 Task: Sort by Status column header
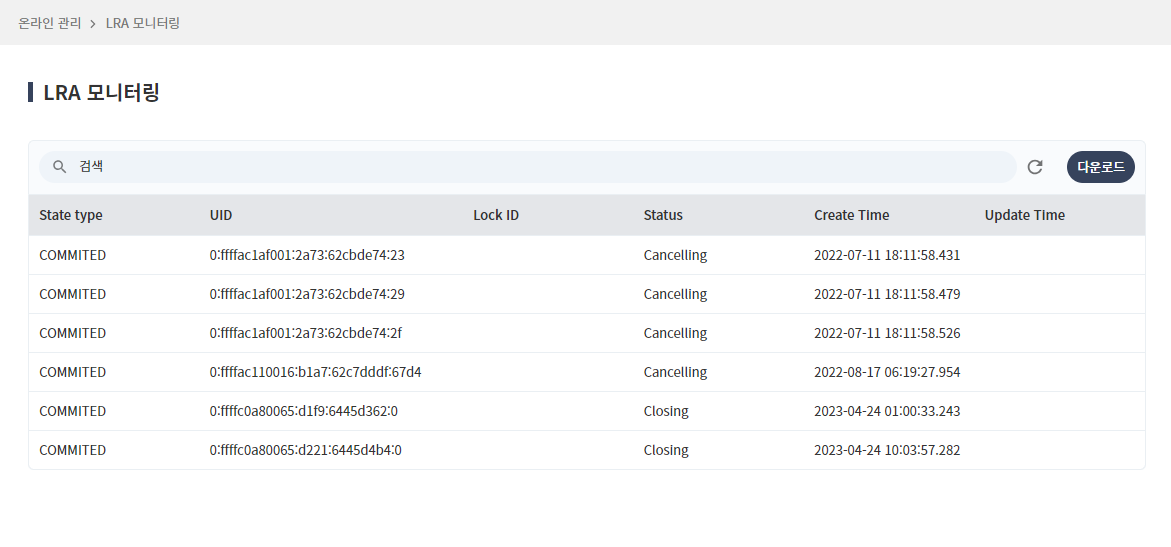tap(663, 215)
